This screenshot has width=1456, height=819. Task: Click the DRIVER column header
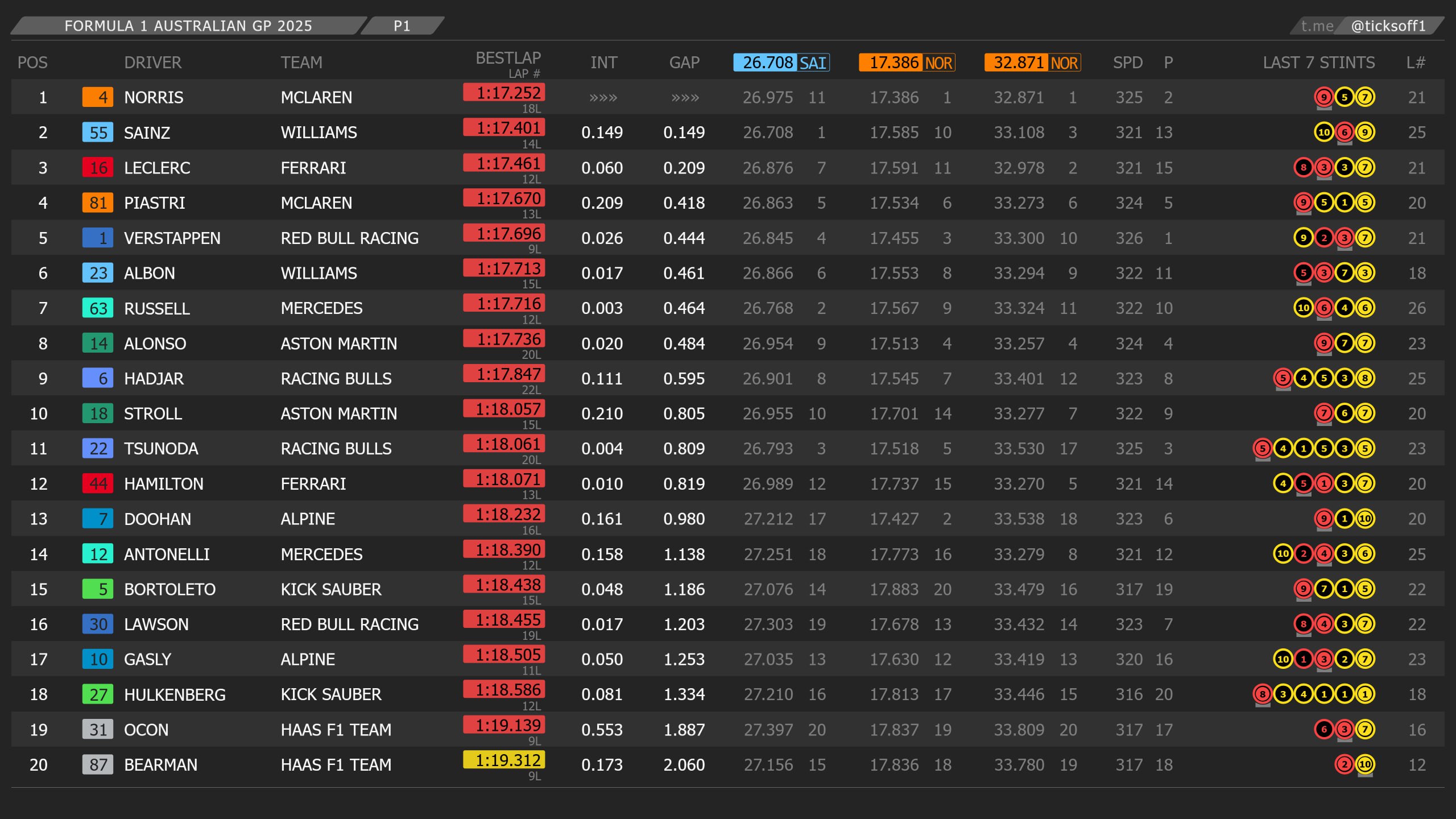[x=153, y=63]
